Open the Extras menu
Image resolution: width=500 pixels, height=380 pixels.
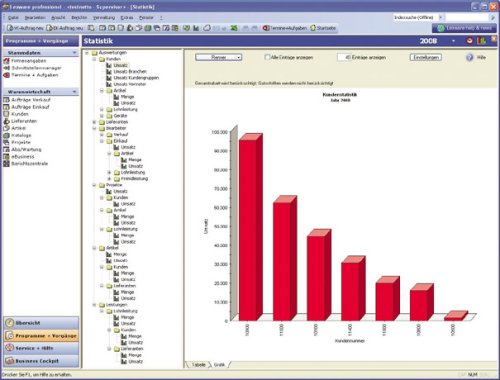click(127, 18)
